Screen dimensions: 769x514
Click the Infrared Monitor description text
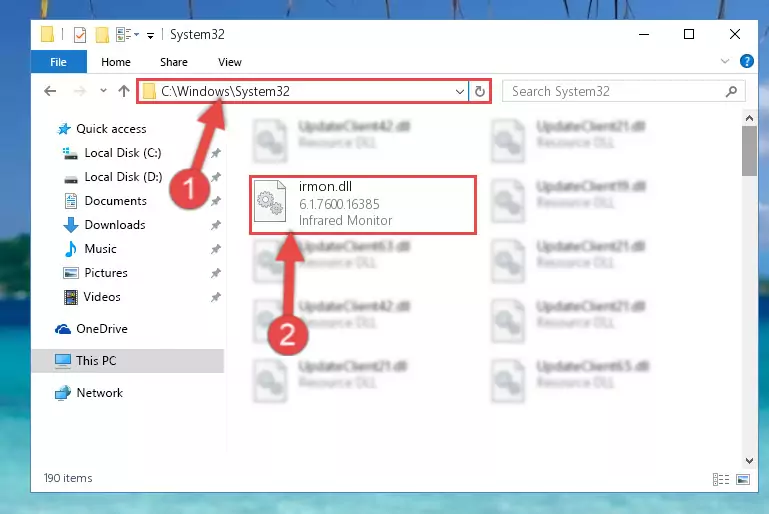click(x=346, y=221)
